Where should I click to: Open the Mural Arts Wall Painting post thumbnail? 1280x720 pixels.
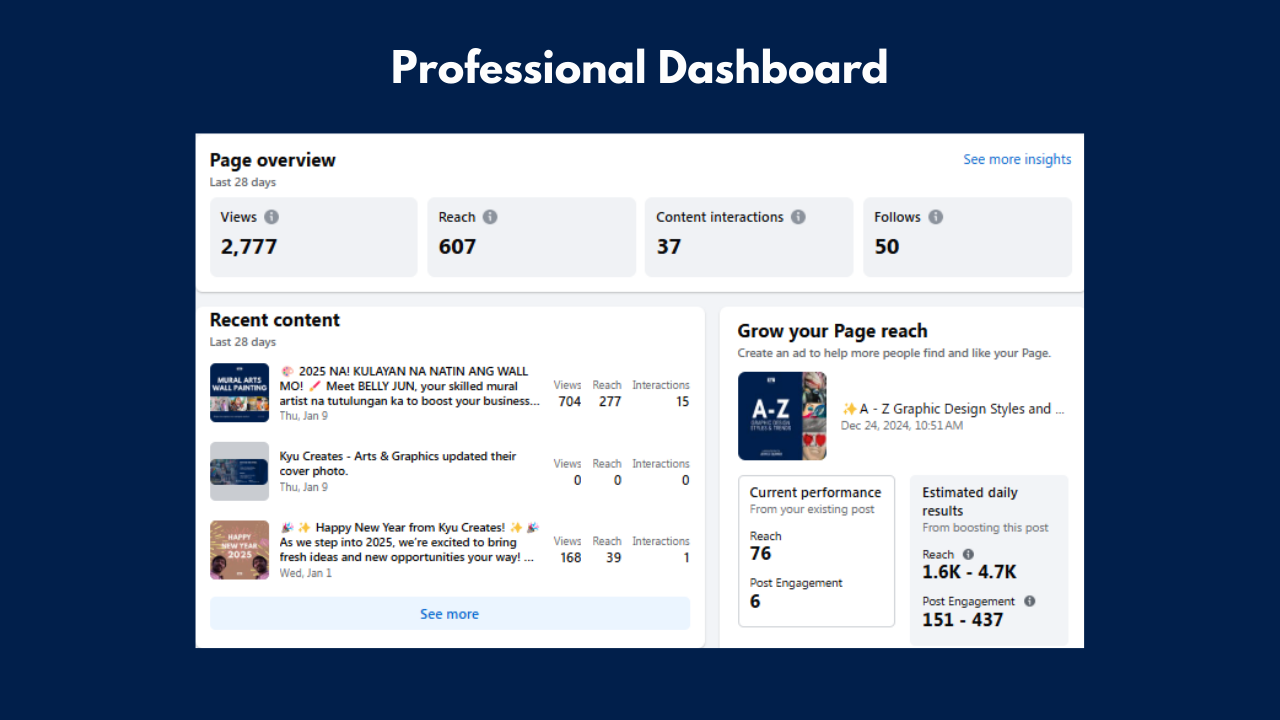(239, 392)
